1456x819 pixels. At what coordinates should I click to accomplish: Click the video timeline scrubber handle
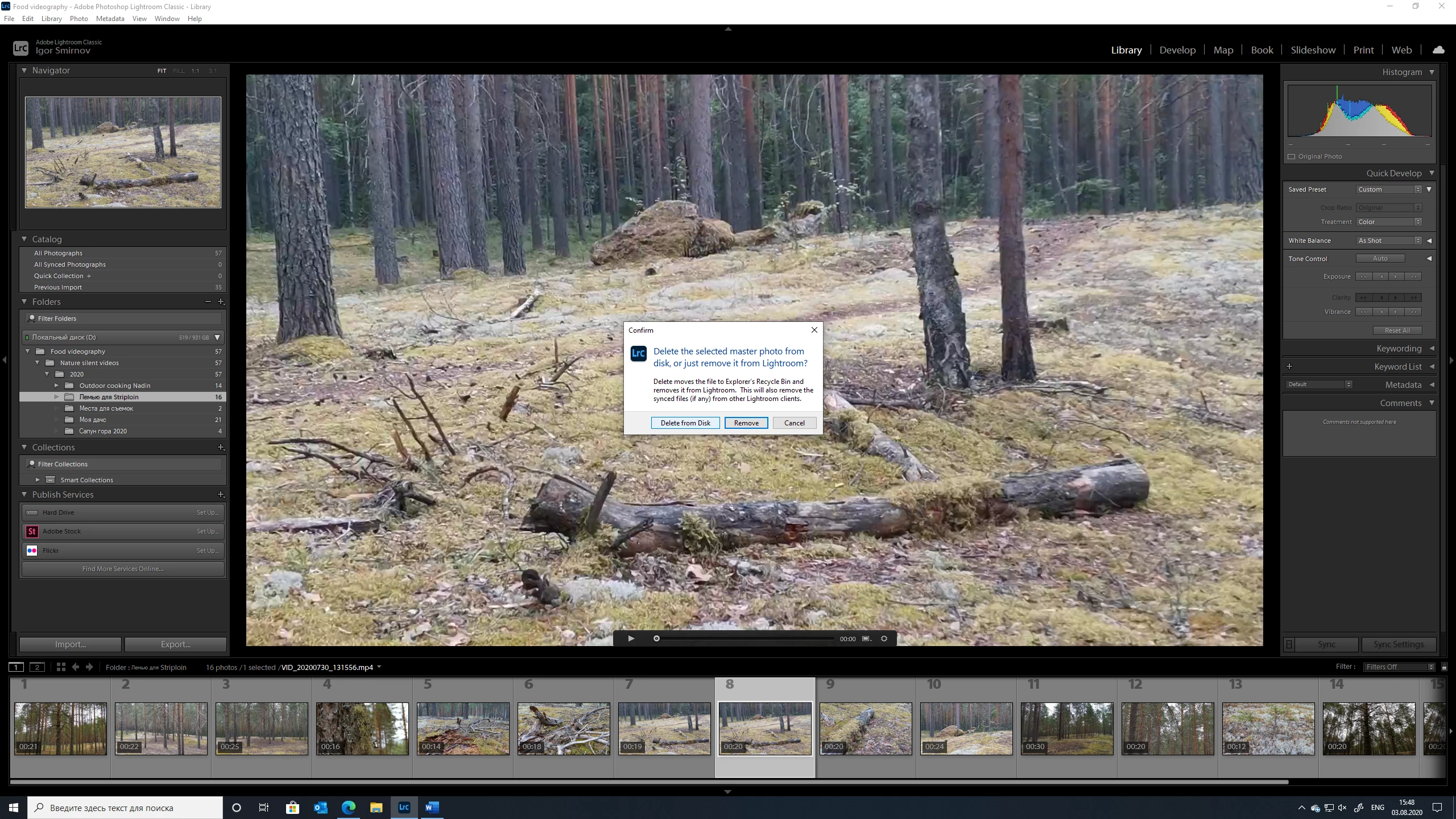click(x=656, y=639)
